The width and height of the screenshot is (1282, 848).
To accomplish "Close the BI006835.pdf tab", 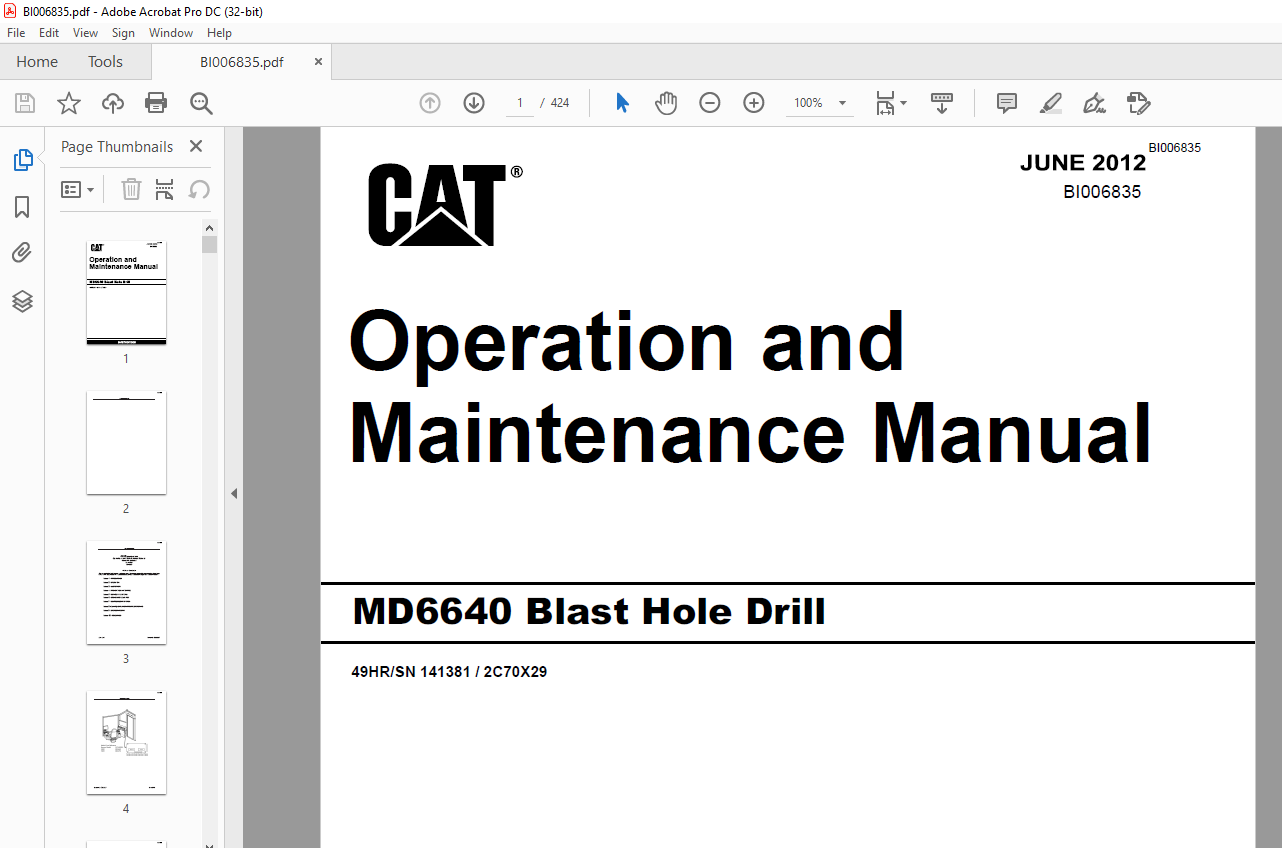I will tap(318, 62).
